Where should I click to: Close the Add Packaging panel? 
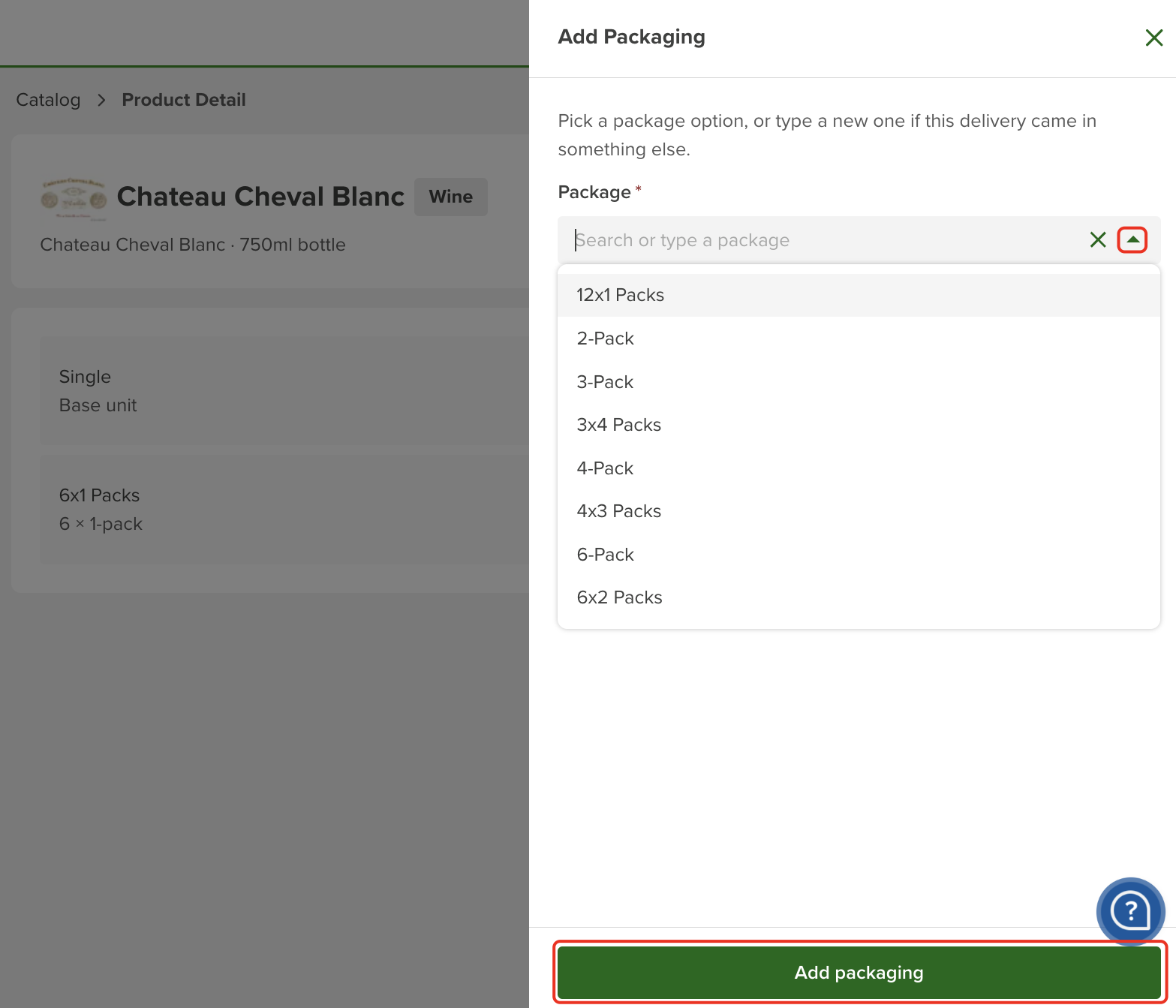click(1153, 38)
